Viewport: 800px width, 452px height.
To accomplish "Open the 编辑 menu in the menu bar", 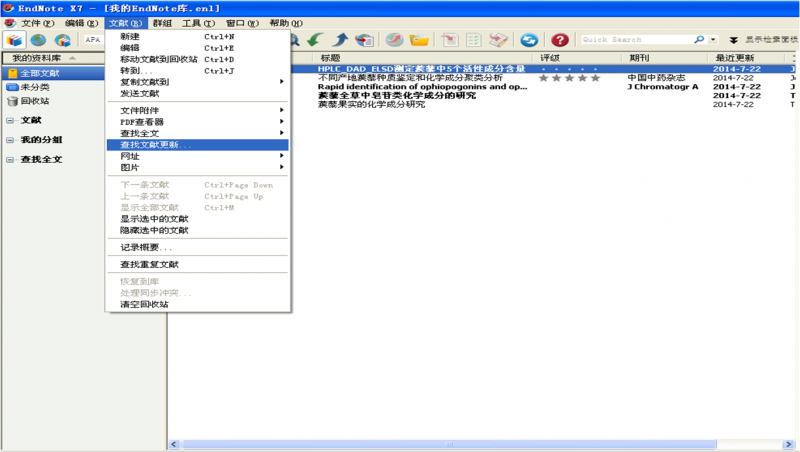I will [81, 23].
